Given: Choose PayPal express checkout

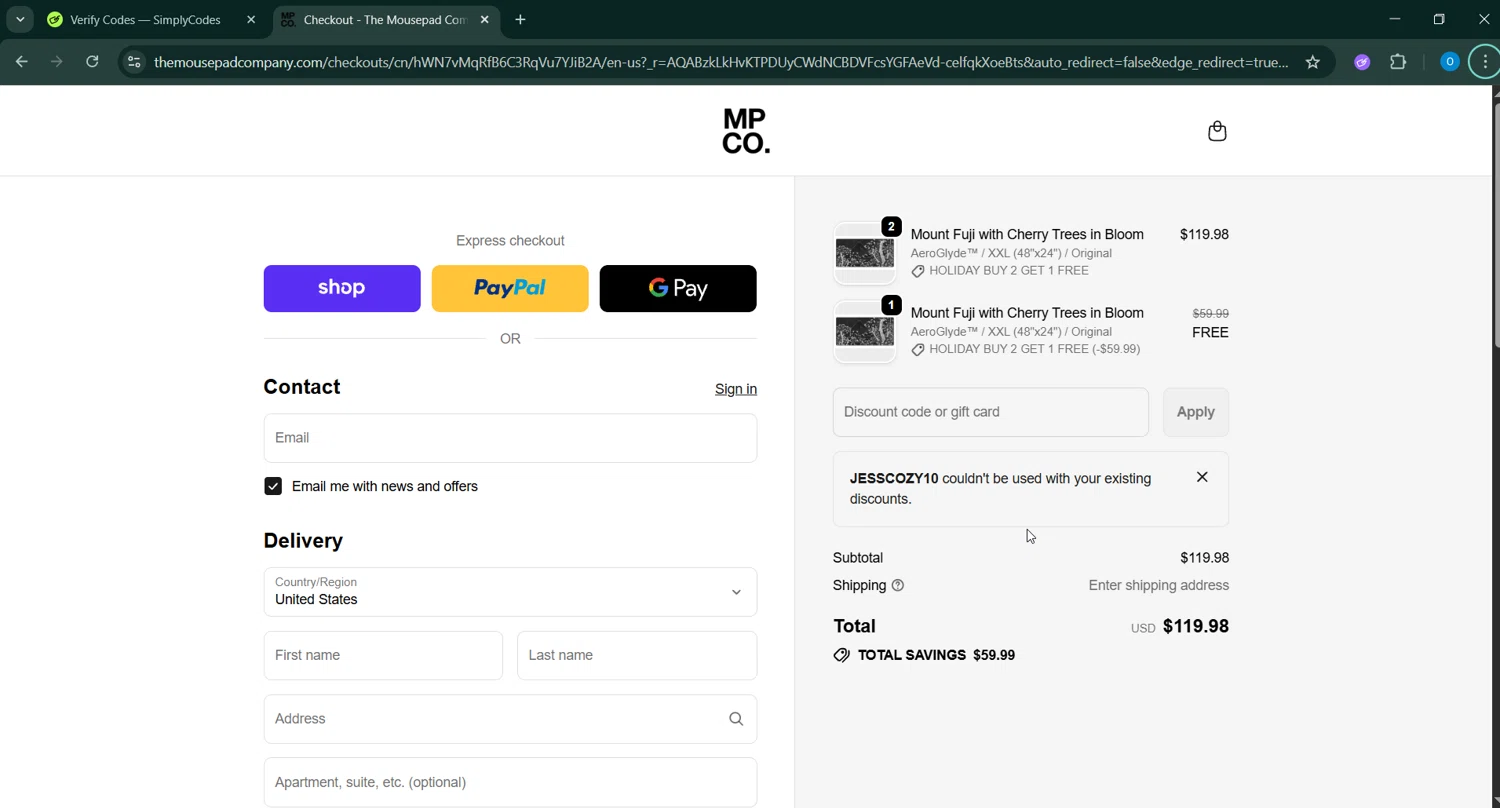Looking at the screenshot, I should 510,288.
